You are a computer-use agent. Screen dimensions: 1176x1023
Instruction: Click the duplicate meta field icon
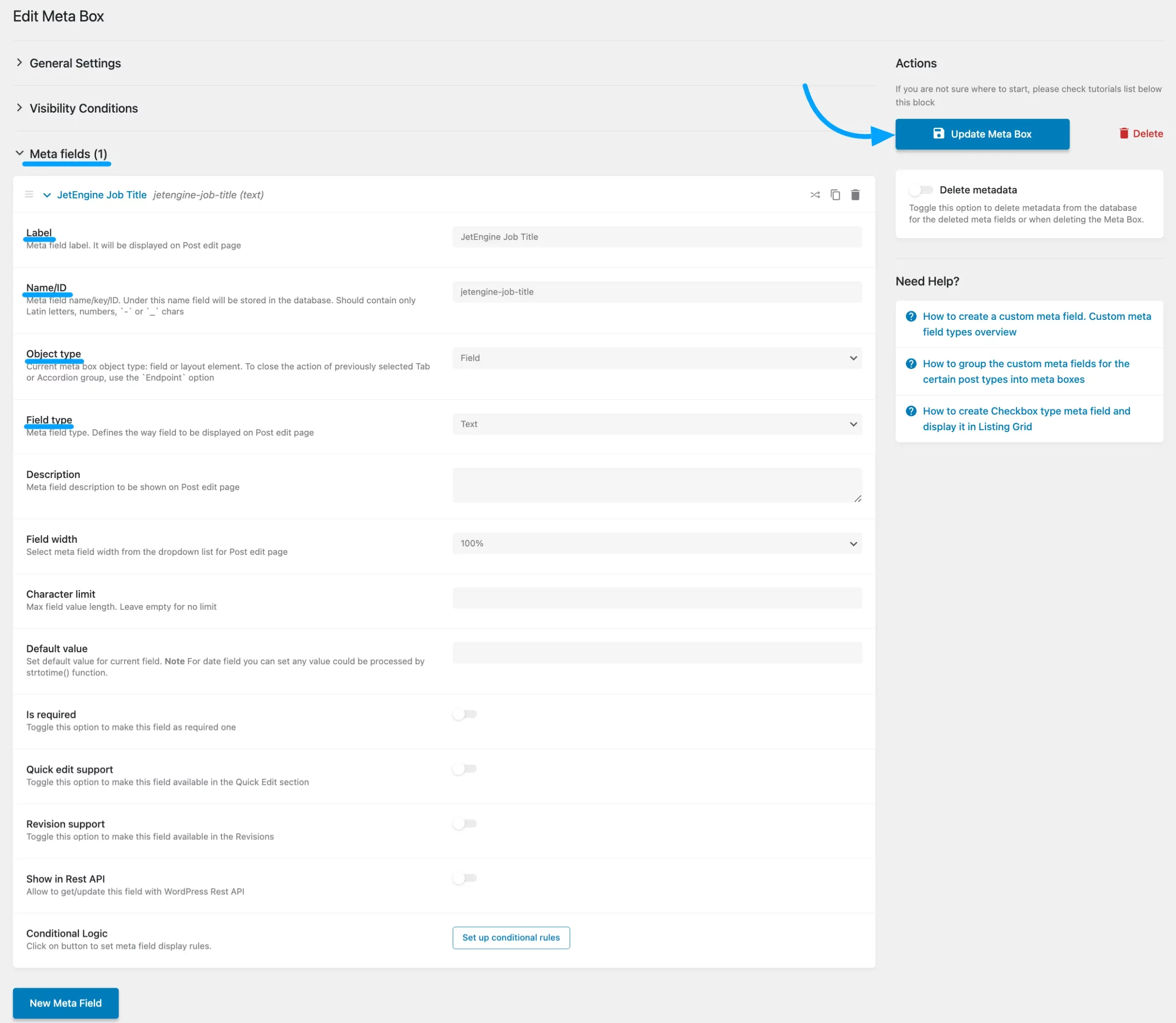[835, 195]
